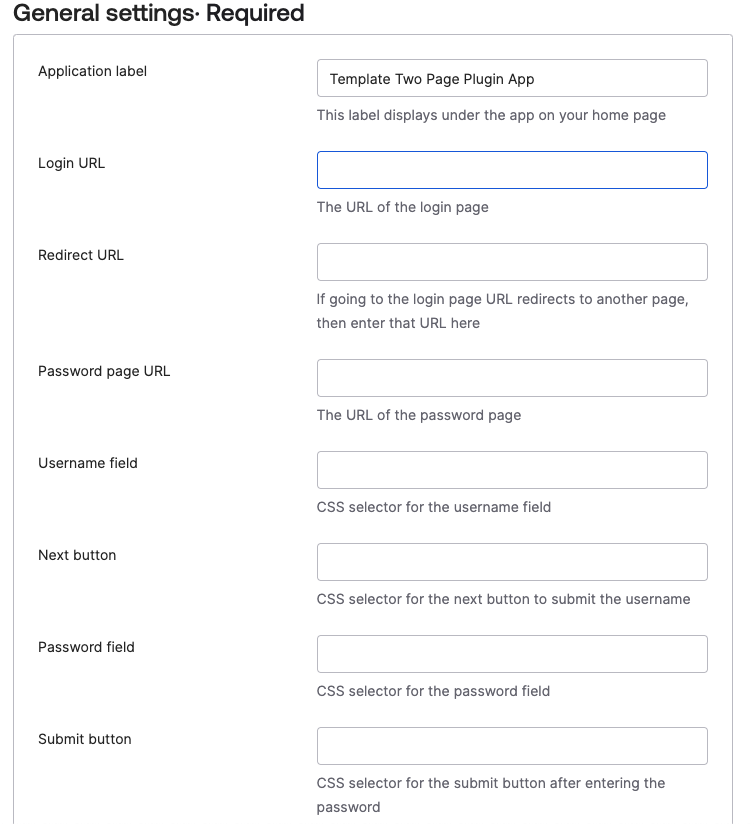Click the 'Username field' label
Viewport: 755px width, 824px height.
(x=87, y=463)
